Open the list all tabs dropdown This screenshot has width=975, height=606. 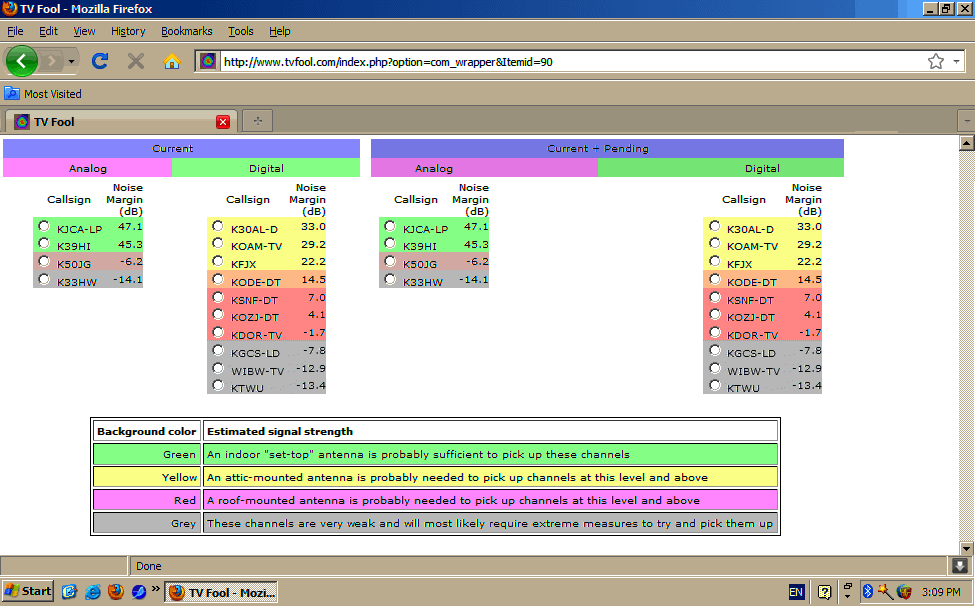tap(965, 121)
